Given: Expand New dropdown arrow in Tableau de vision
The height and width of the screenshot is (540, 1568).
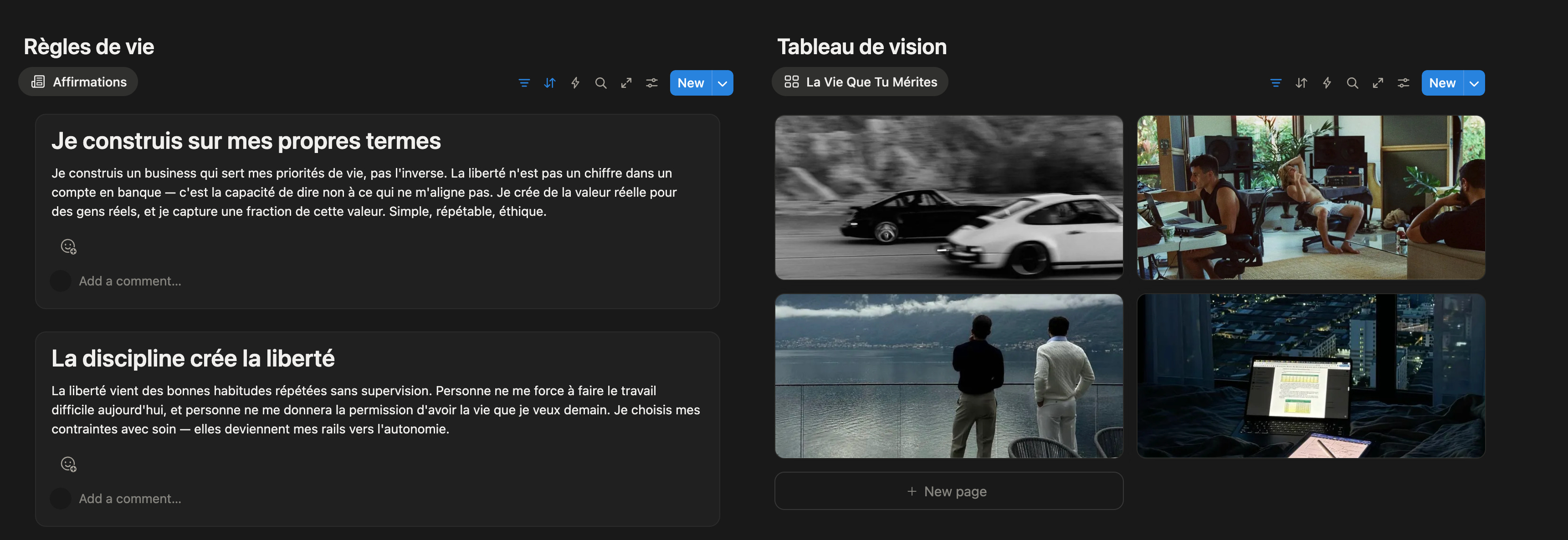Looking at the screenshot, I should pos(1474,83).
